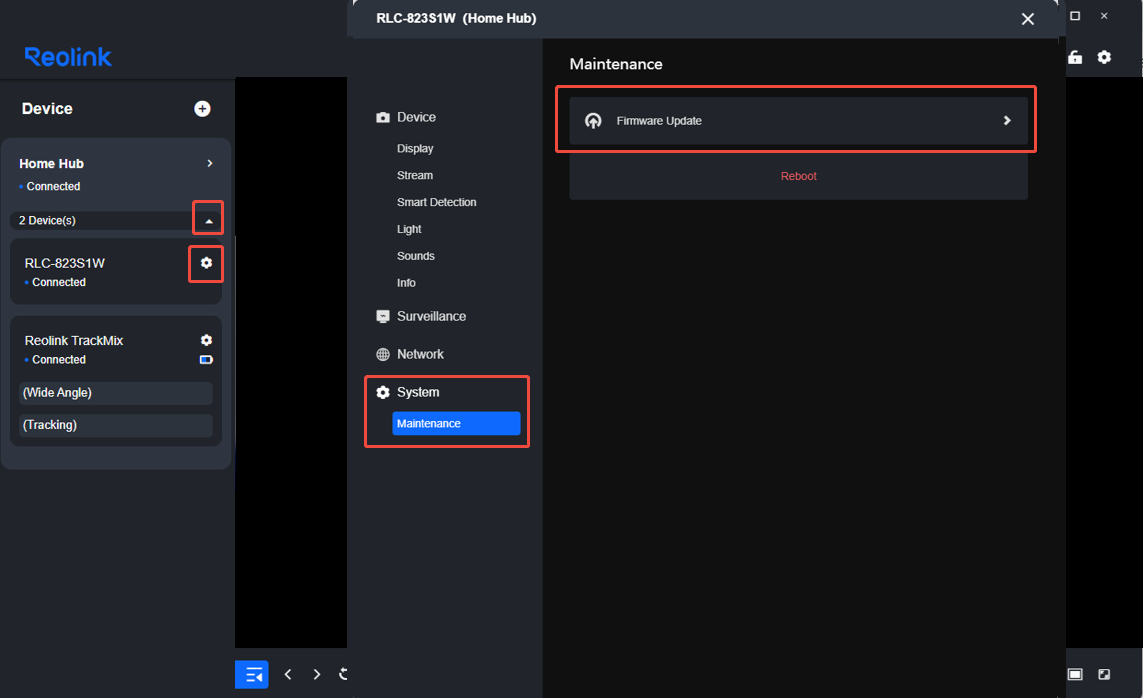Check the TrackMix battery indicator icon

[206, 360]
